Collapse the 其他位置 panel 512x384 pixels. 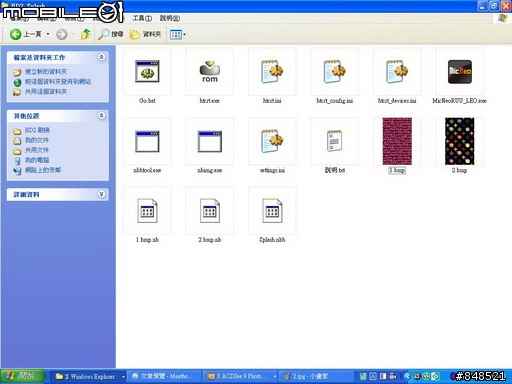click(x=102, y=116)
